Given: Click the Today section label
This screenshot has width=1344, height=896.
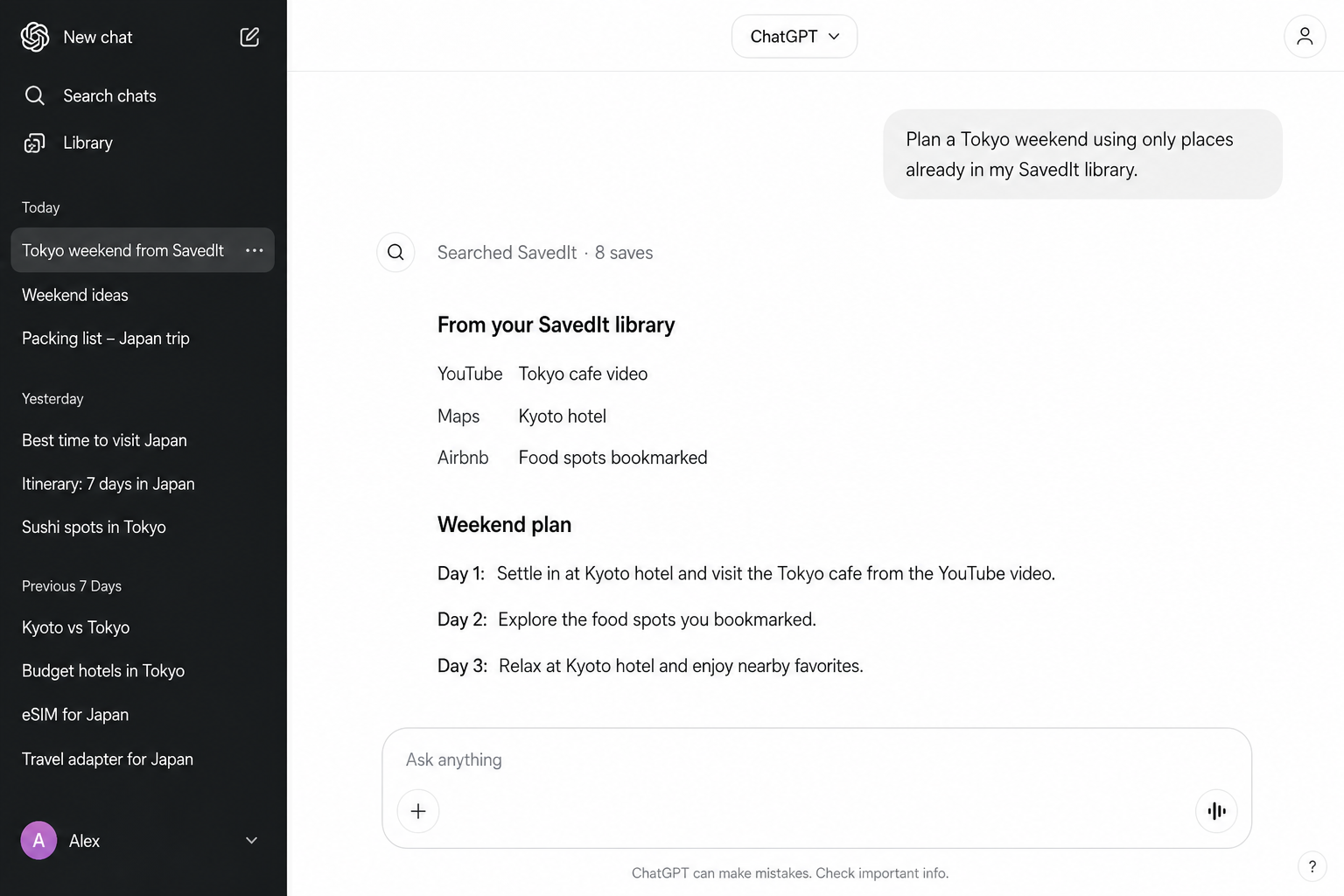Looking at the screenshot, I should pos(40,207).
